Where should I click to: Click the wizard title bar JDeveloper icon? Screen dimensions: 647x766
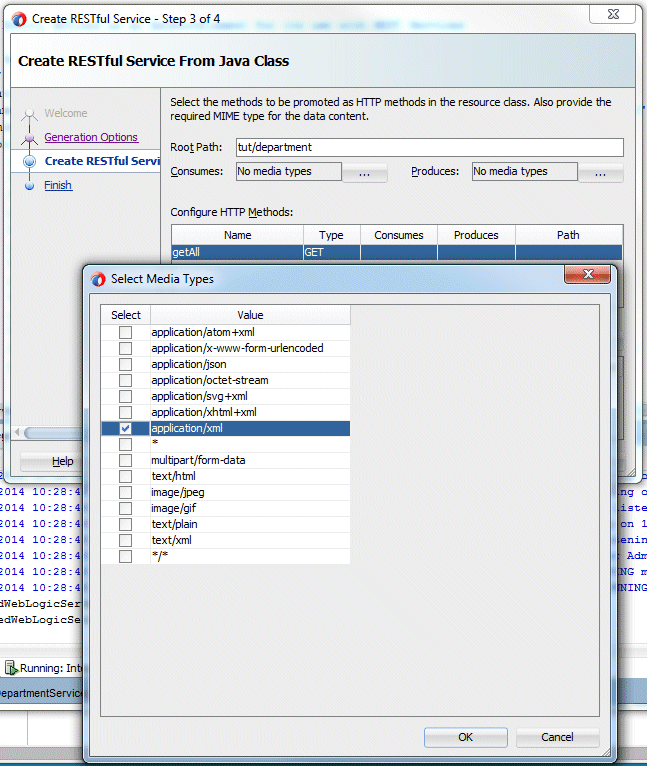19,19
